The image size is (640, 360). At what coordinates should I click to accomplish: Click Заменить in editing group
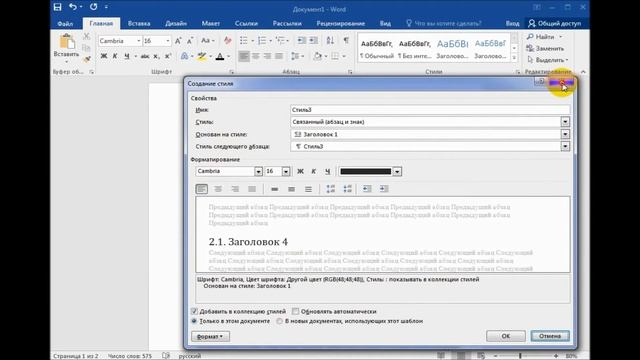point(545,48)
